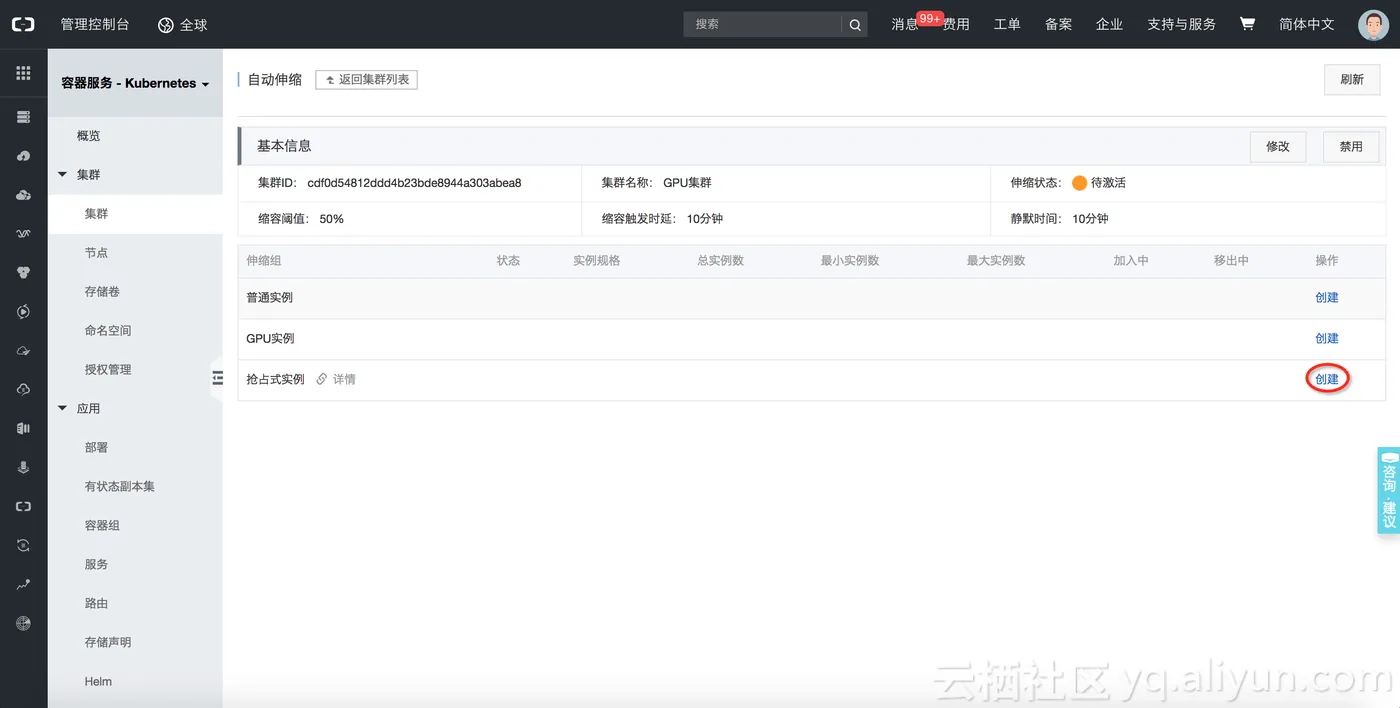The height and width of the screenshot is (708, 1400).
Task: Open 容器服务 - Kubernetes dropdown
Action: tap(135, 83)
